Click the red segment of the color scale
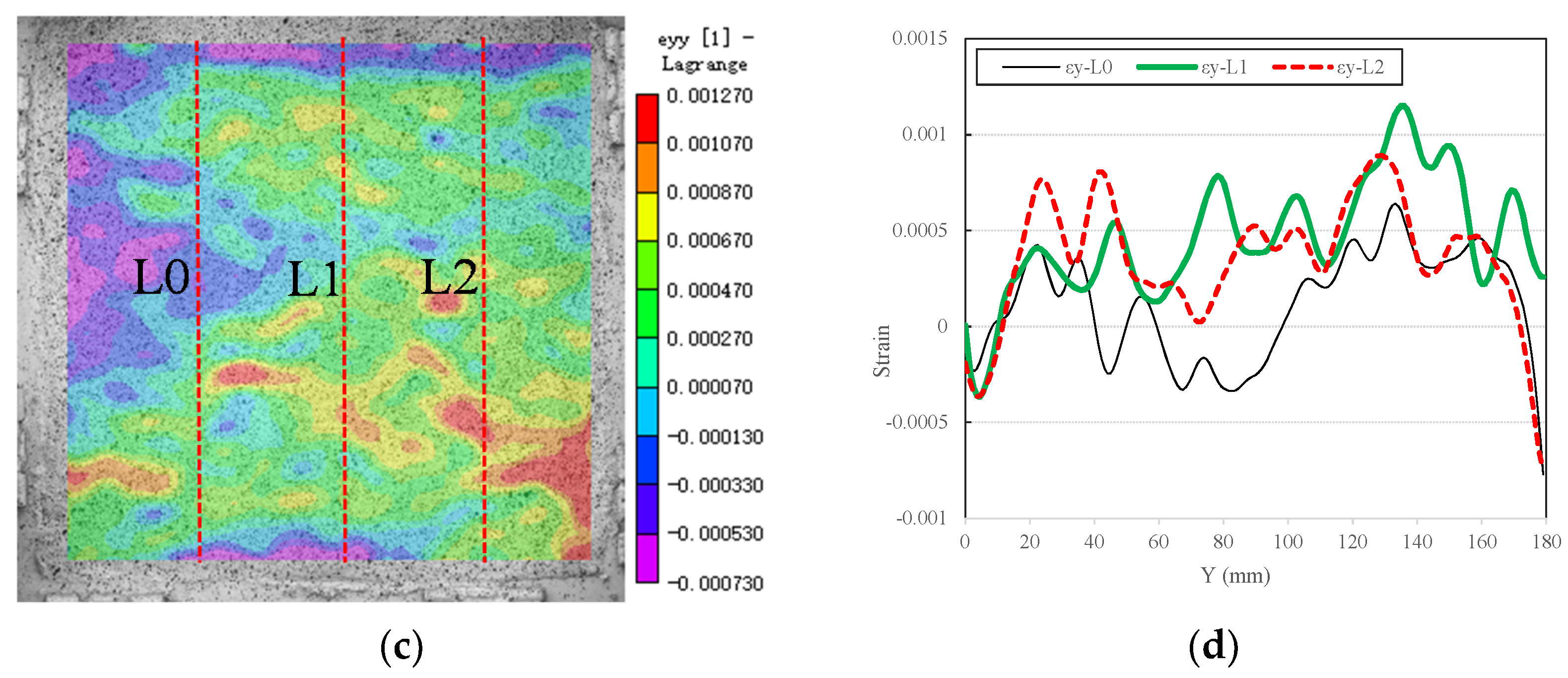 (x=646, y=119)
